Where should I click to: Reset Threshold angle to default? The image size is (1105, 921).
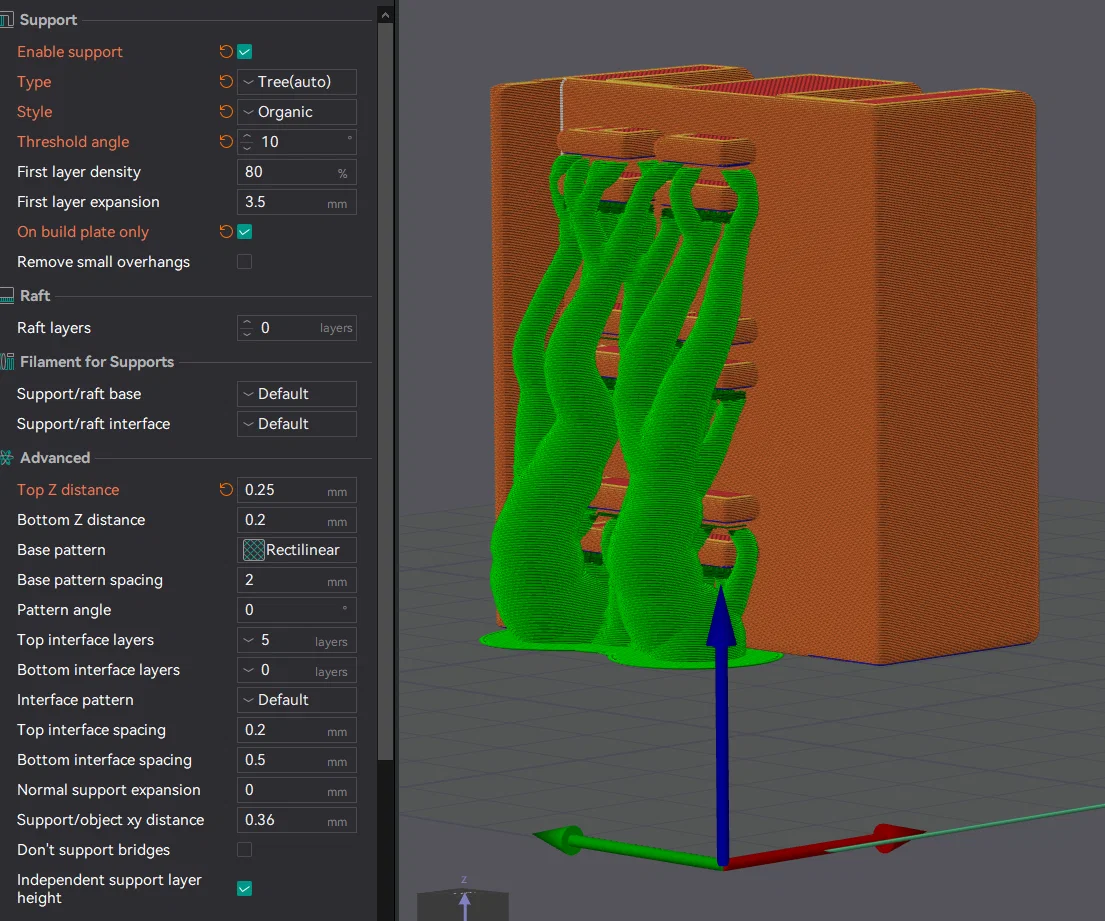coord(226,142)
